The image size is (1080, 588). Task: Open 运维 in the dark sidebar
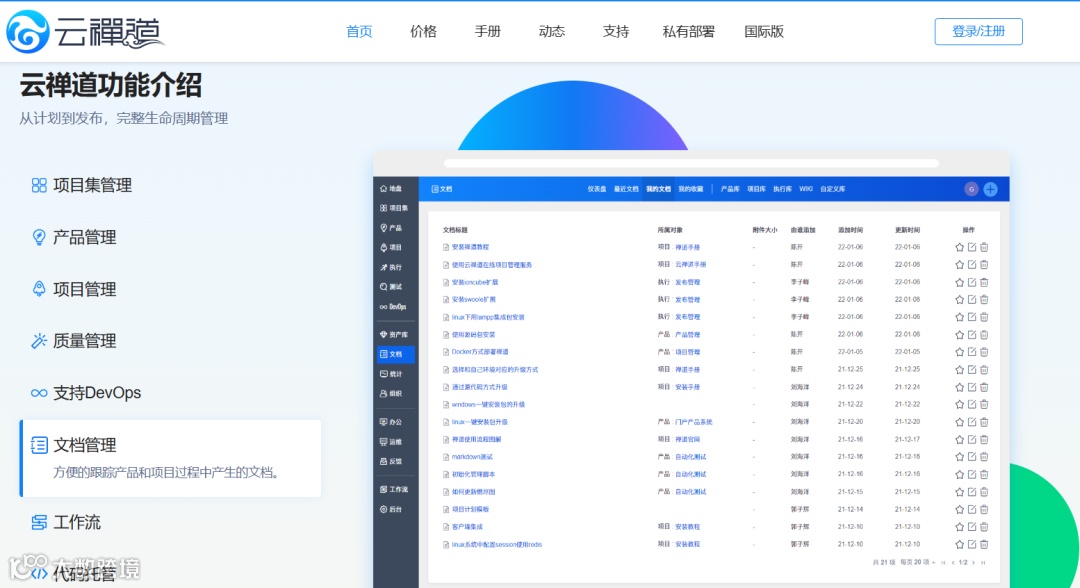391,442
